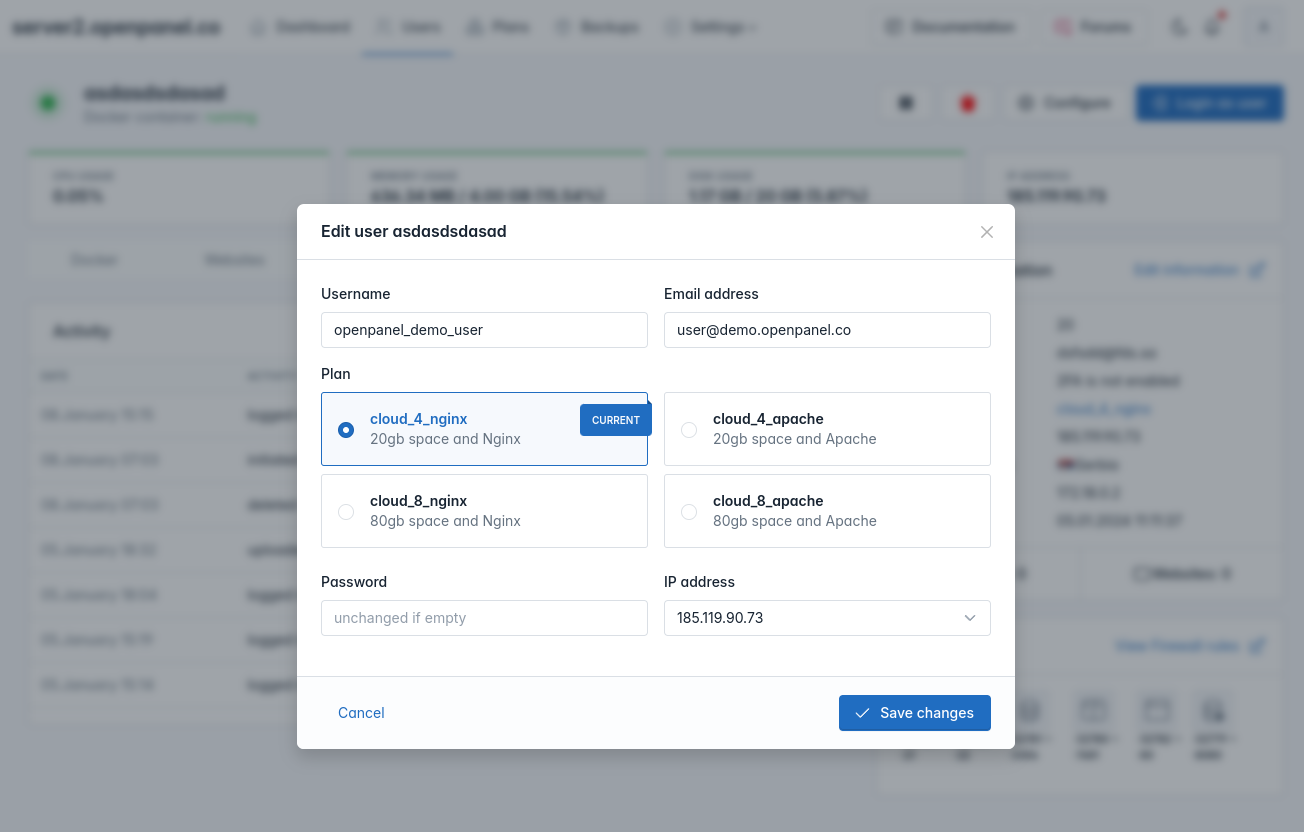Click the Password input field

tap(484, 618)
